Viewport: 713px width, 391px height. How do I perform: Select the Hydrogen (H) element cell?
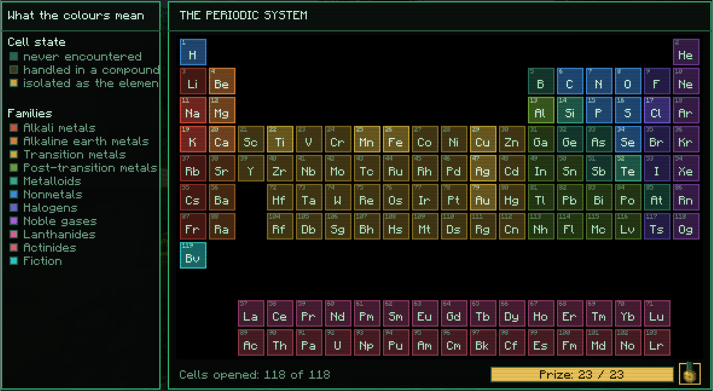click(x=193, y=52)
